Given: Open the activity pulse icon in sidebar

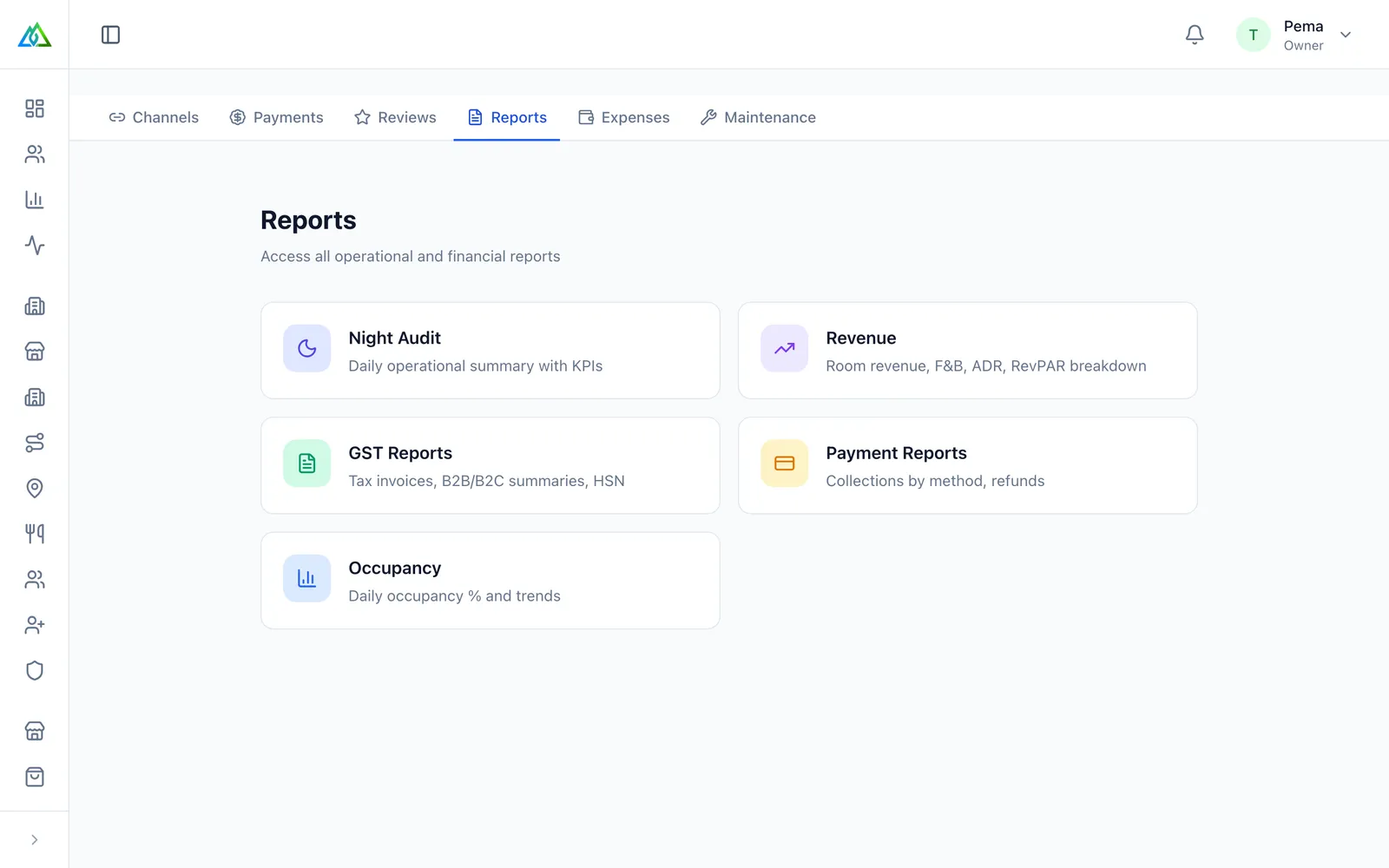Looking at the screenshot, I should click(x=35, y=245).
